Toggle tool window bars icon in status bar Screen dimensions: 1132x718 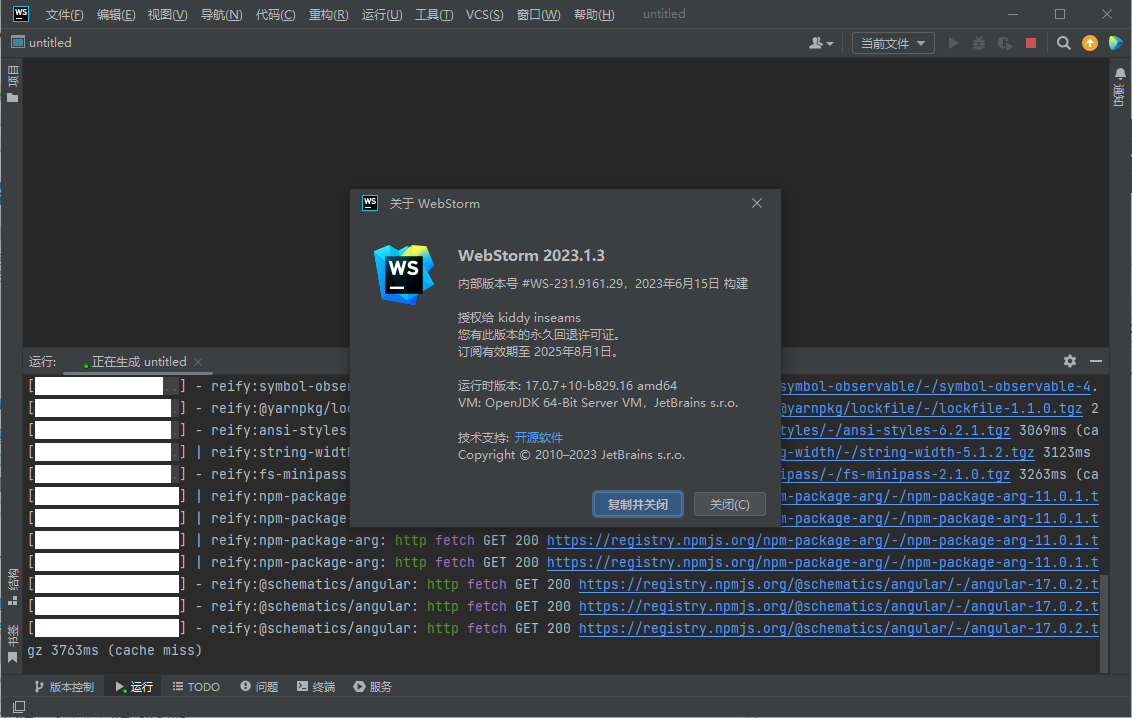19,706
